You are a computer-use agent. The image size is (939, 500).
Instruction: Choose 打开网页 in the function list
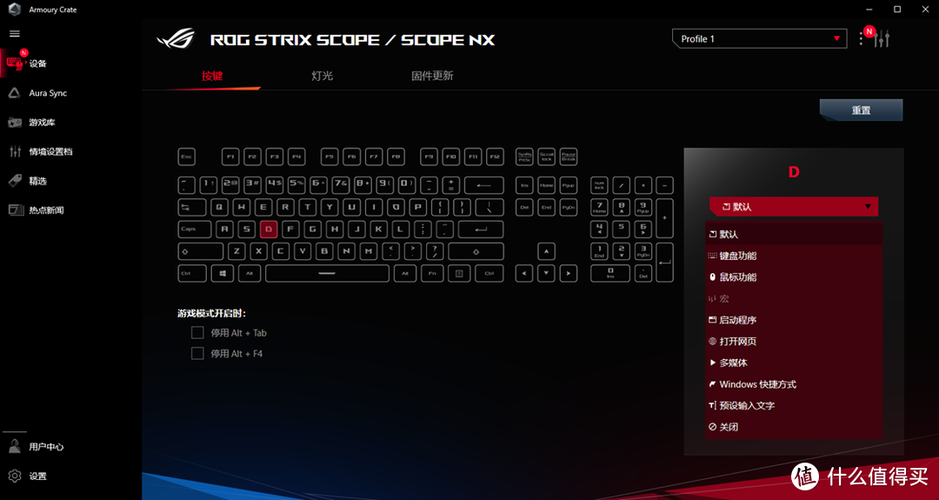click(794, 341)
